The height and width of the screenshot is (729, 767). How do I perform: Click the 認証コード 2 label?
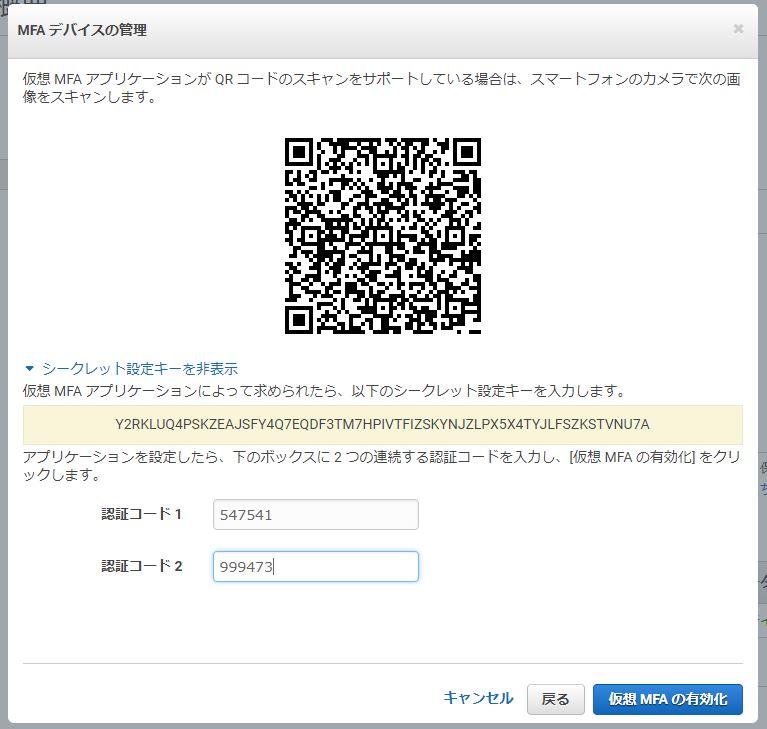[141, 567]
